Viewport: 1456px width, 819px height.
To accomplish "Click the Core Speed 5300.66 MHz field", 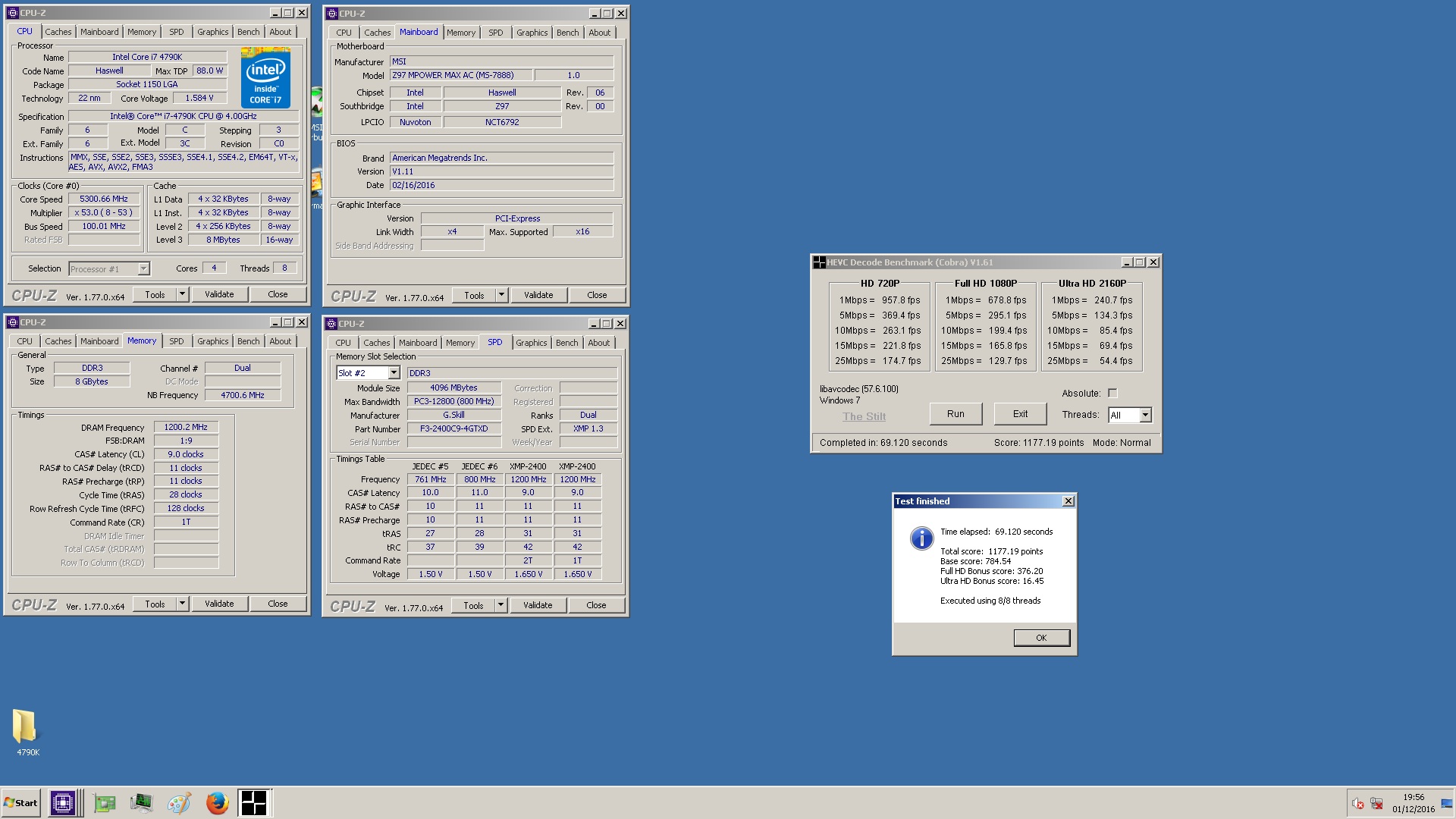I will (x=104, y=199).
